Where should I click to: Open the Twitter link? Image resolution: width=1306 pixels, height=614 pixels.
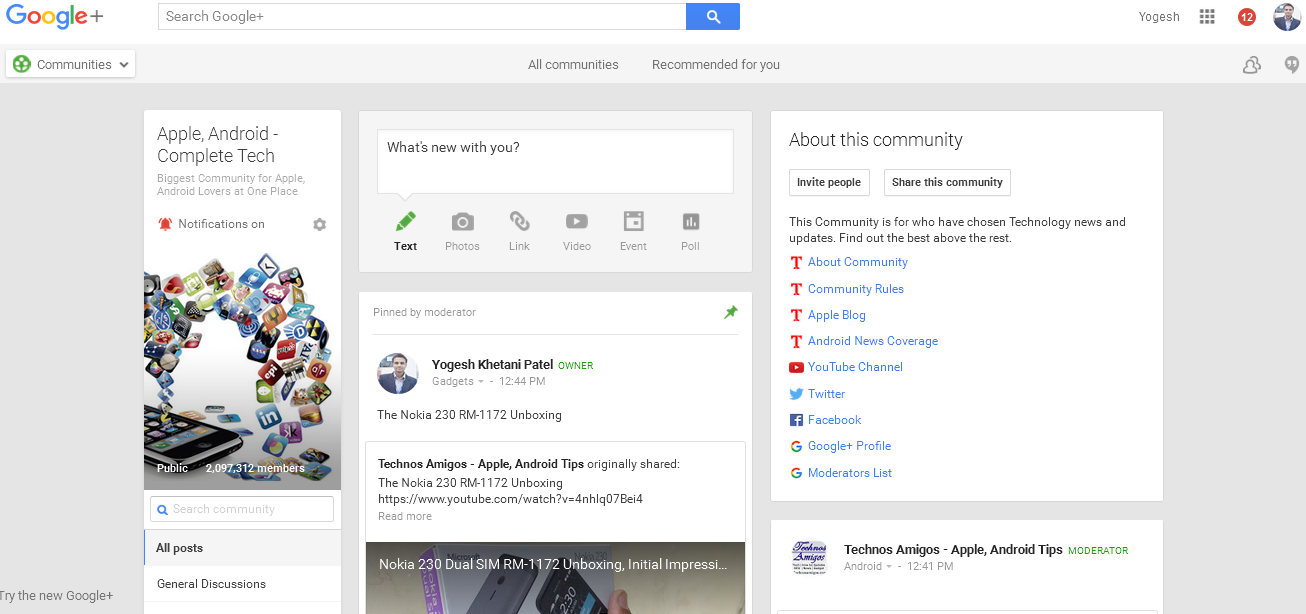point(827,394)
